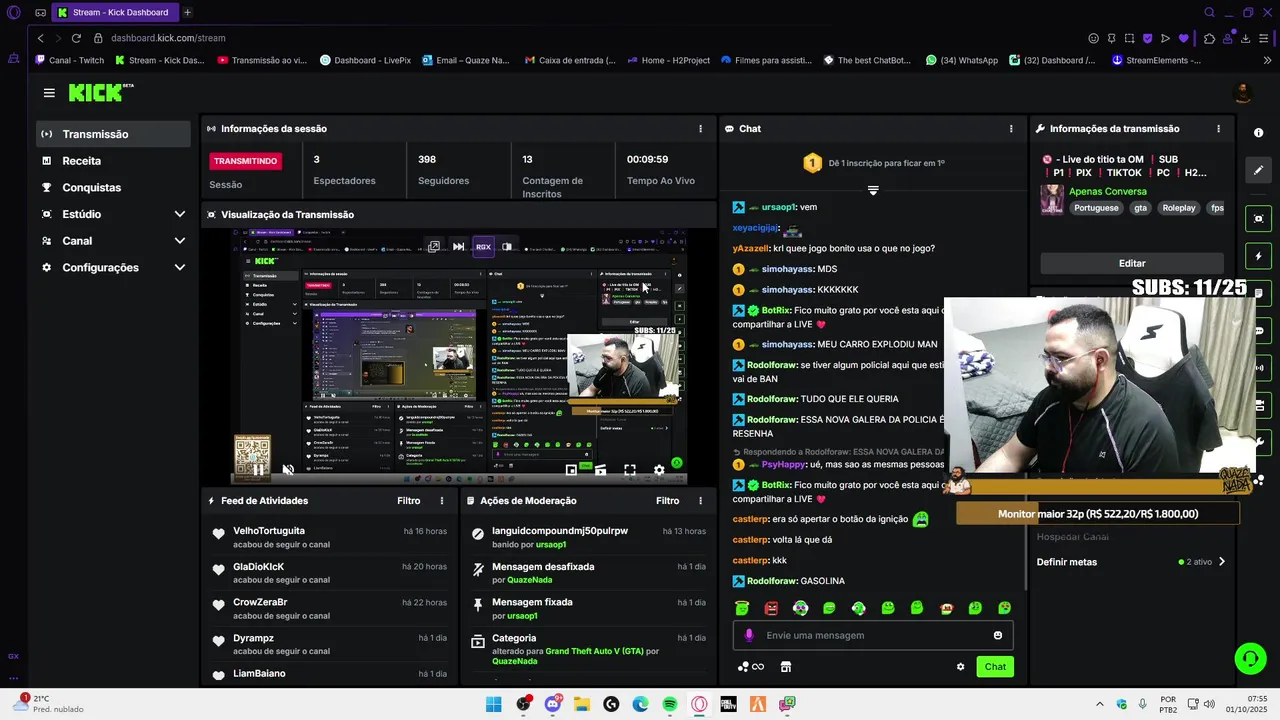
Task: Expand the Configurações menu
Action: pyautogui.click(x=180, y=267)
